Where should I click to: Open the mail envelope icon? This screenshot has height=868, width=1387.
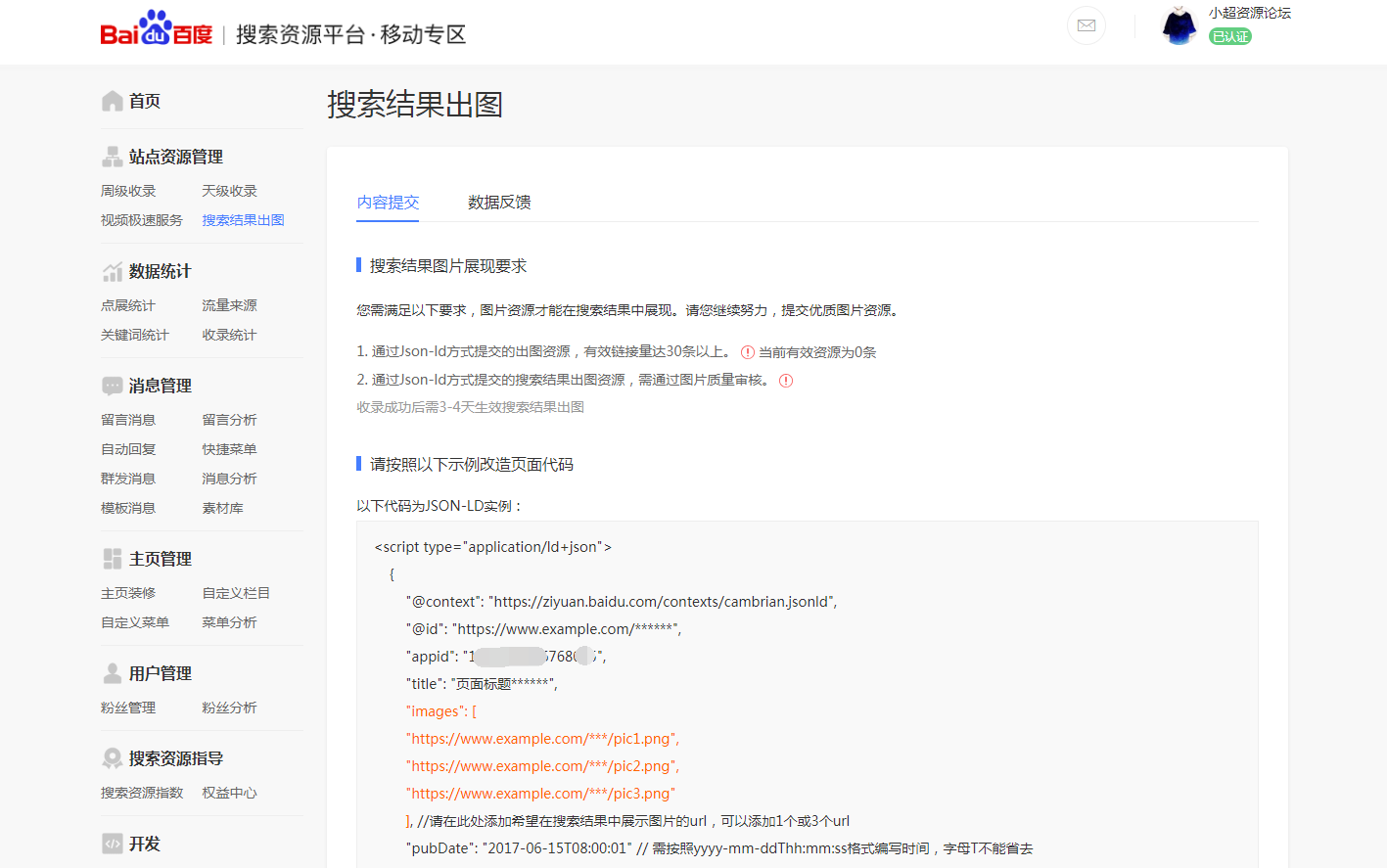click(1086, 25)
